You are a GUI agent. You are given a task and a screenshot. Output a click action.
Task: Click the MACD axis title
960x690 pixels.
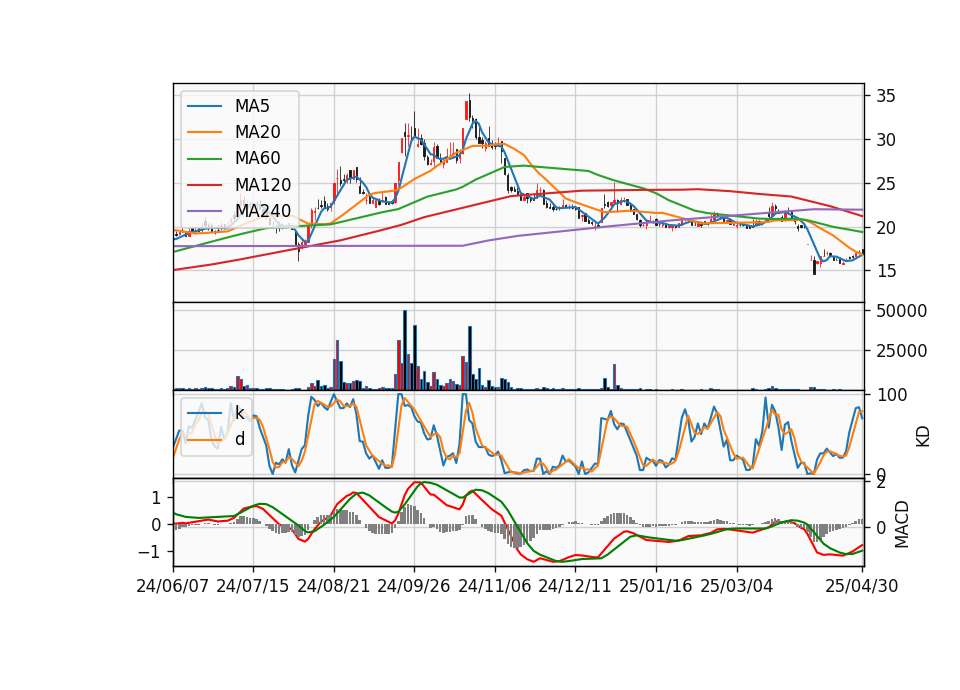tap(902, 524)
